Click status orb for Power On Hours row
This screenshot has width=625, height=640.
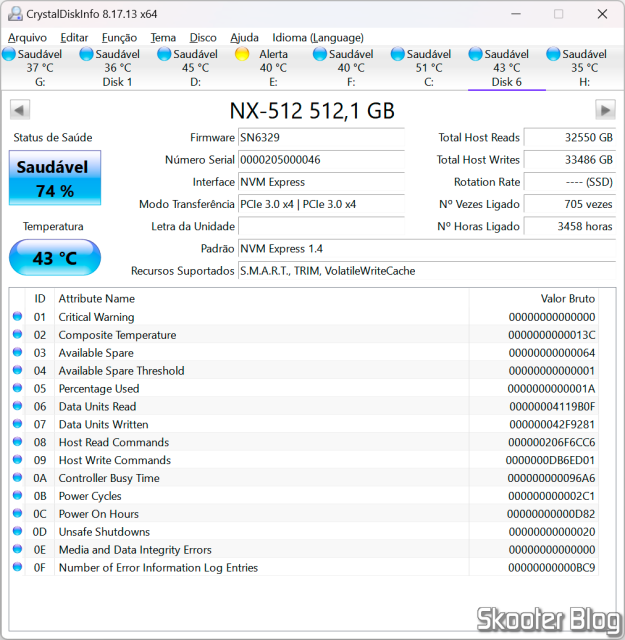[x=17, y=513]
